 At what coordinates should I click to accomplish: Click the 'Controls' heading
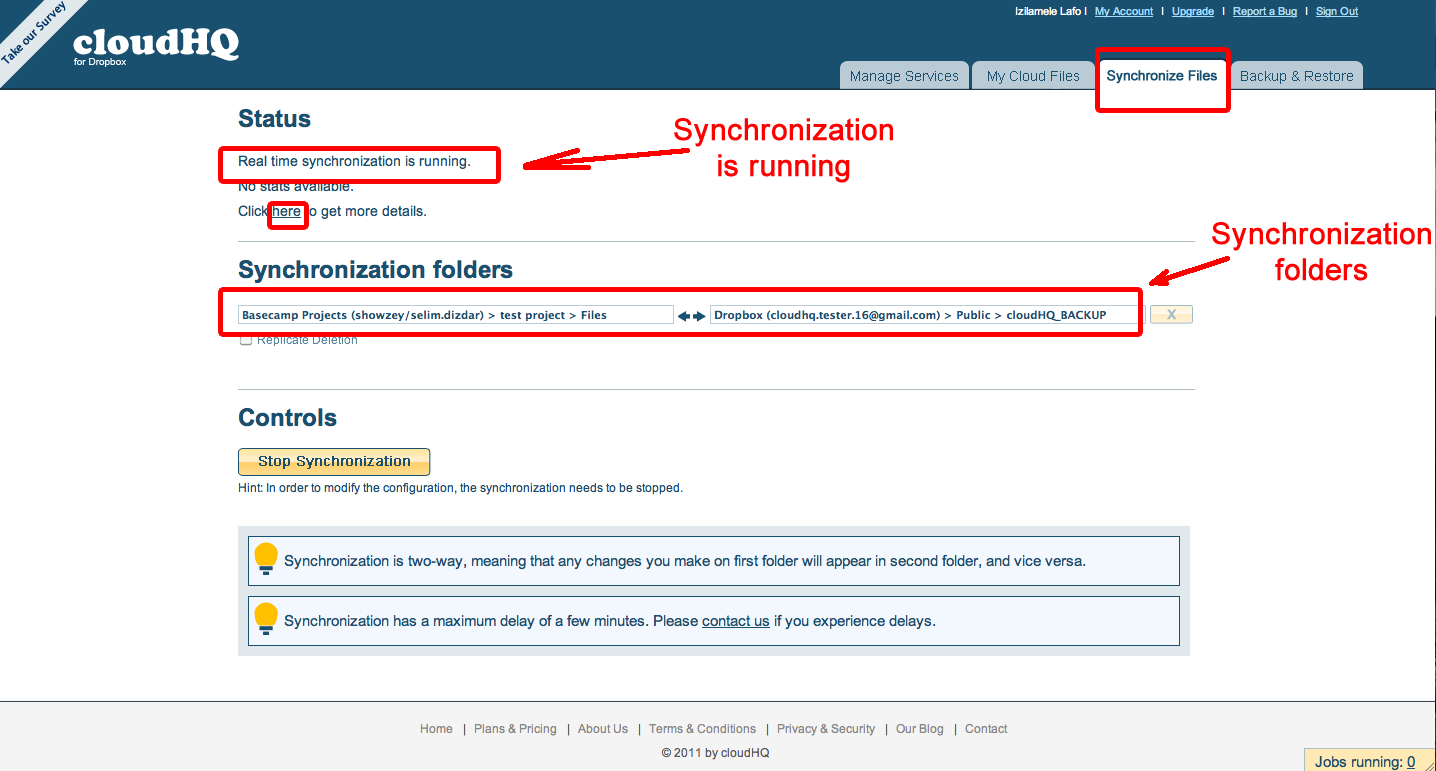pyautogui.click(x=287, y=418)
